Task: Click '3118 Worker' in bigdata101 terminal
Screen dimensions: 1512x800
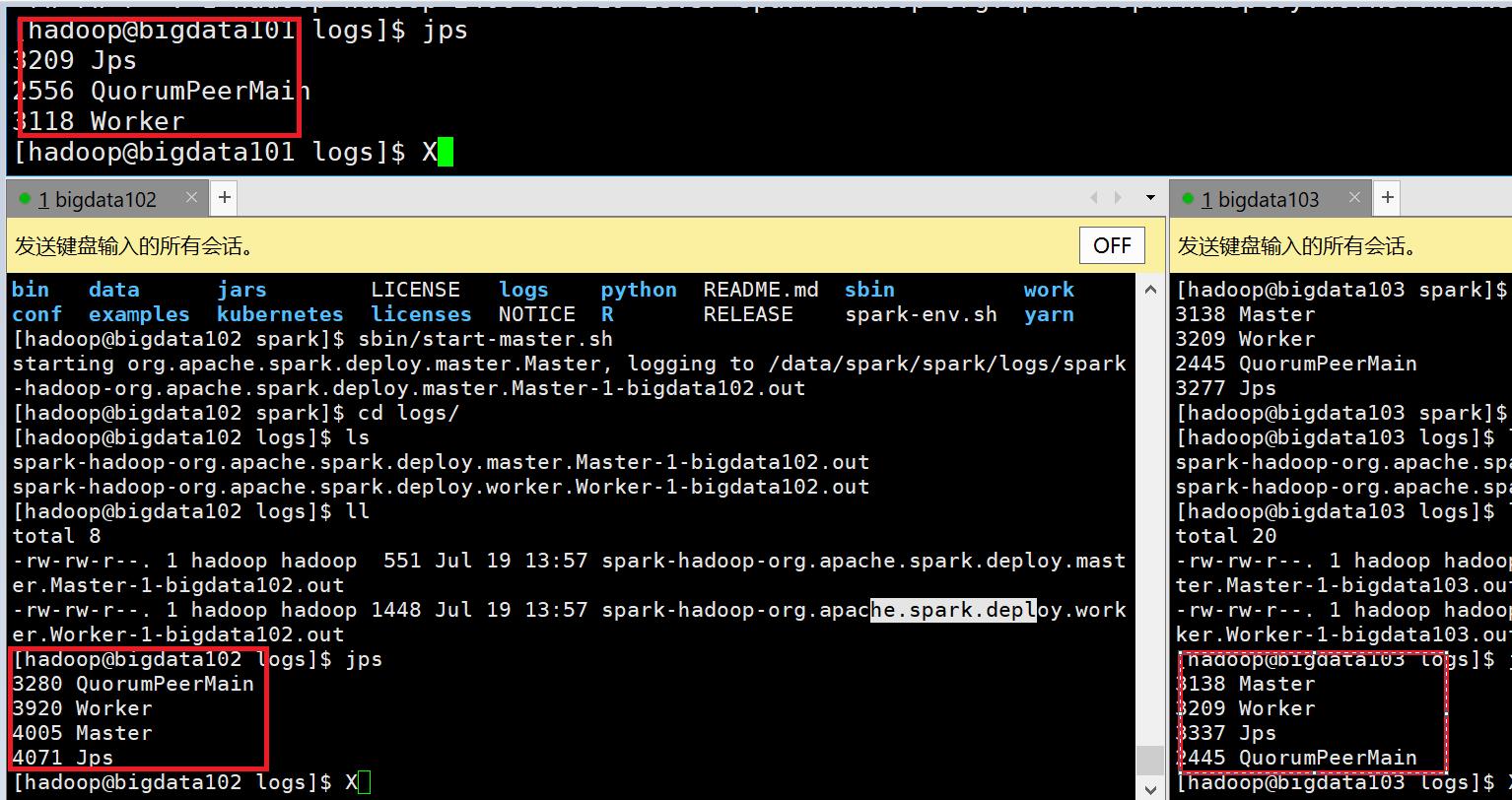Action: tap(99, 121)
